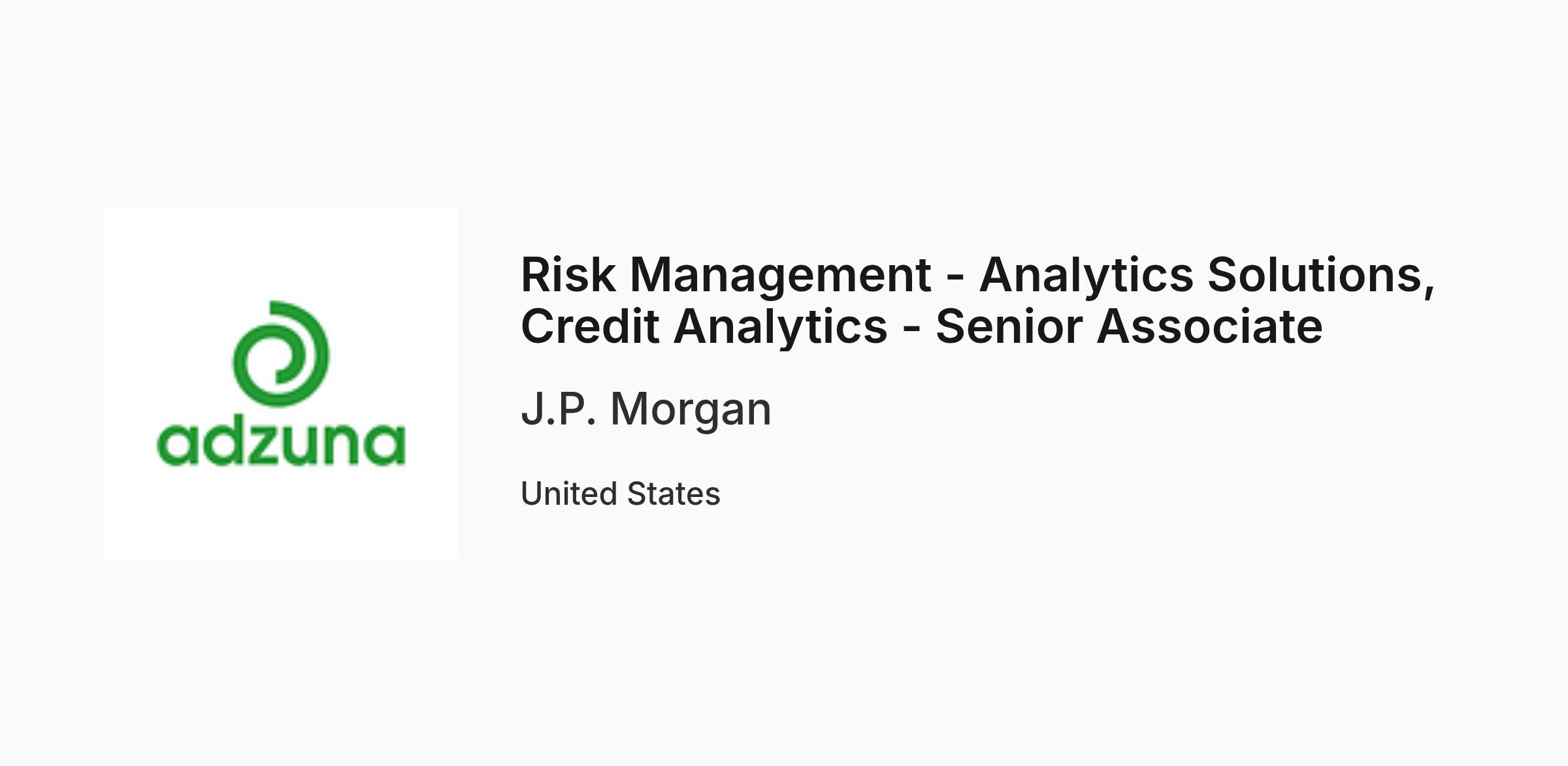The image size is (1568, 766).
Task: Click "Senior Associate" in the job title
Action: 1129,327
